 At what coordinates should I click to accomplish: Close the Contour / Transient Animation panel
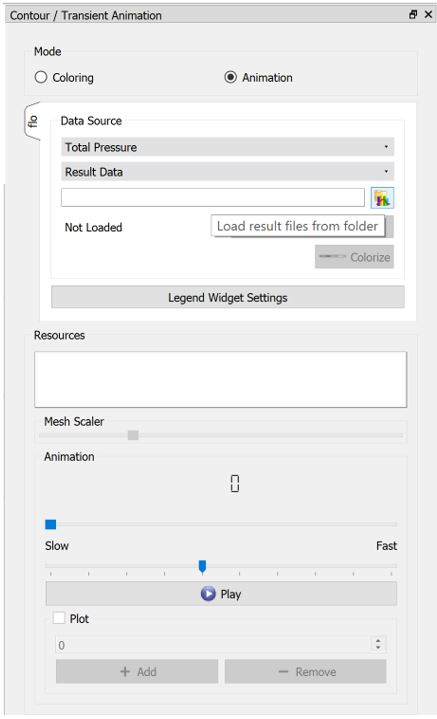428,14
